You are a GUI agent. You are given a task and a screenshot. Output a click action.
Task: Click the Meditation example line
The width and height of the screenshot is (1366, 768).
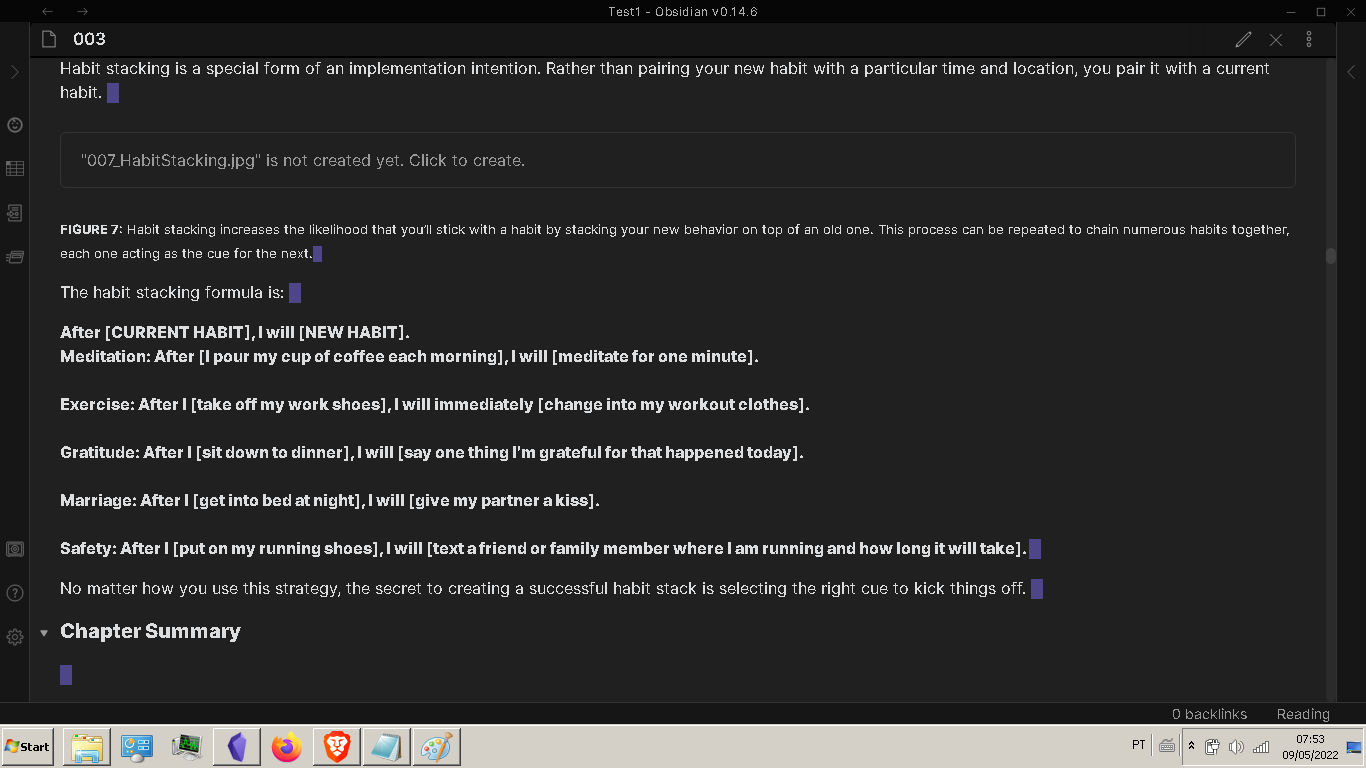tap(409, 356)
